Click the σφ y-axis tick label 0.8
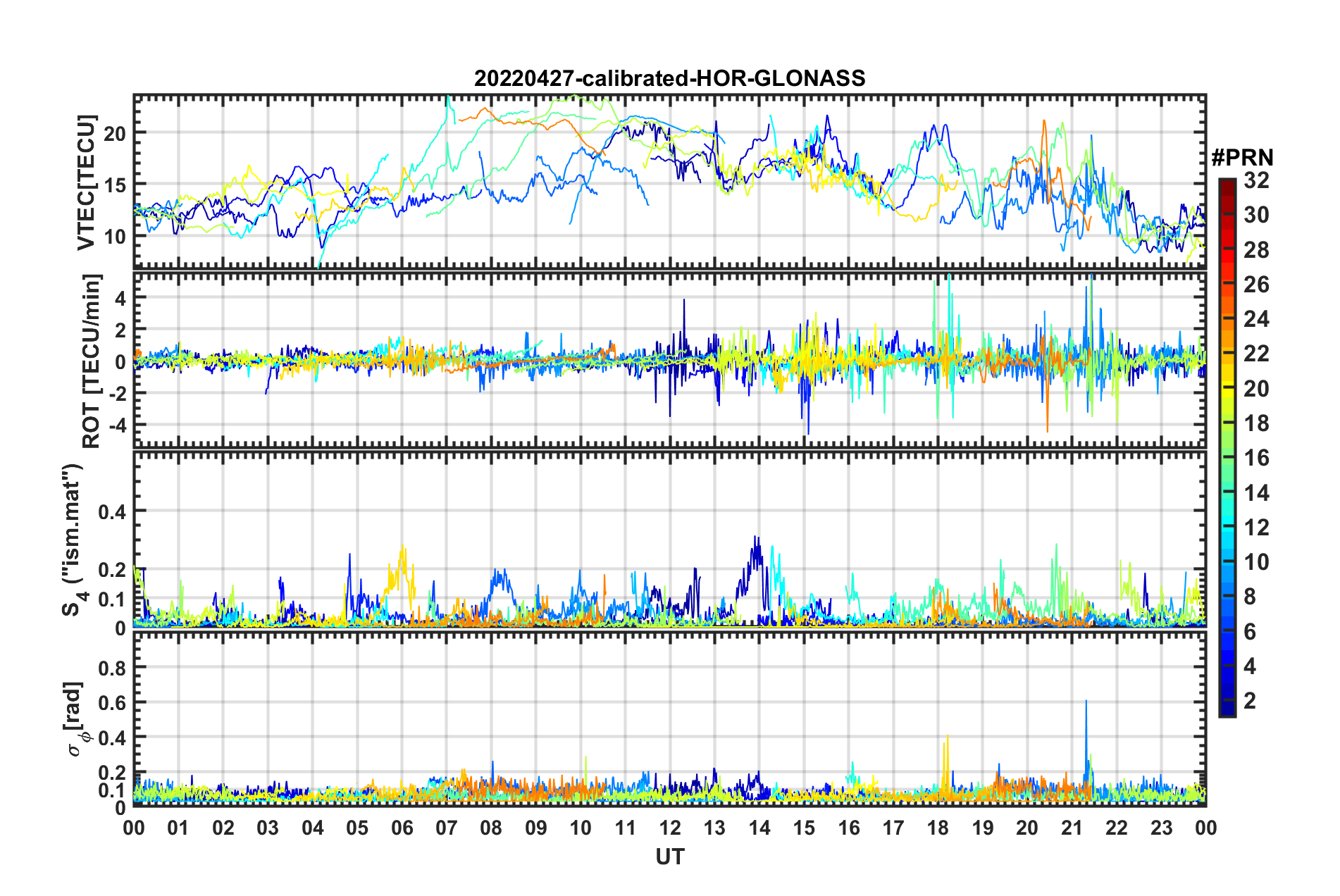Screen dimensions: 1340x896 [x=112, y=667]
